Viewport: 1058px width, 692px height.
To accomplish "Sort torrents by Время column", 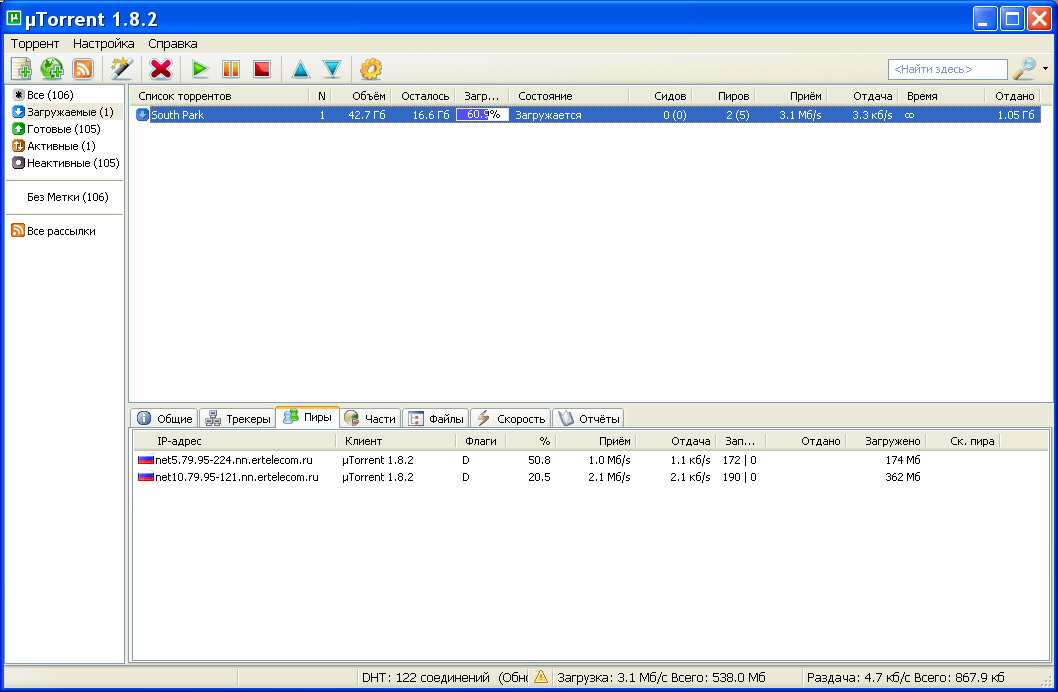I will coord(941,96).
